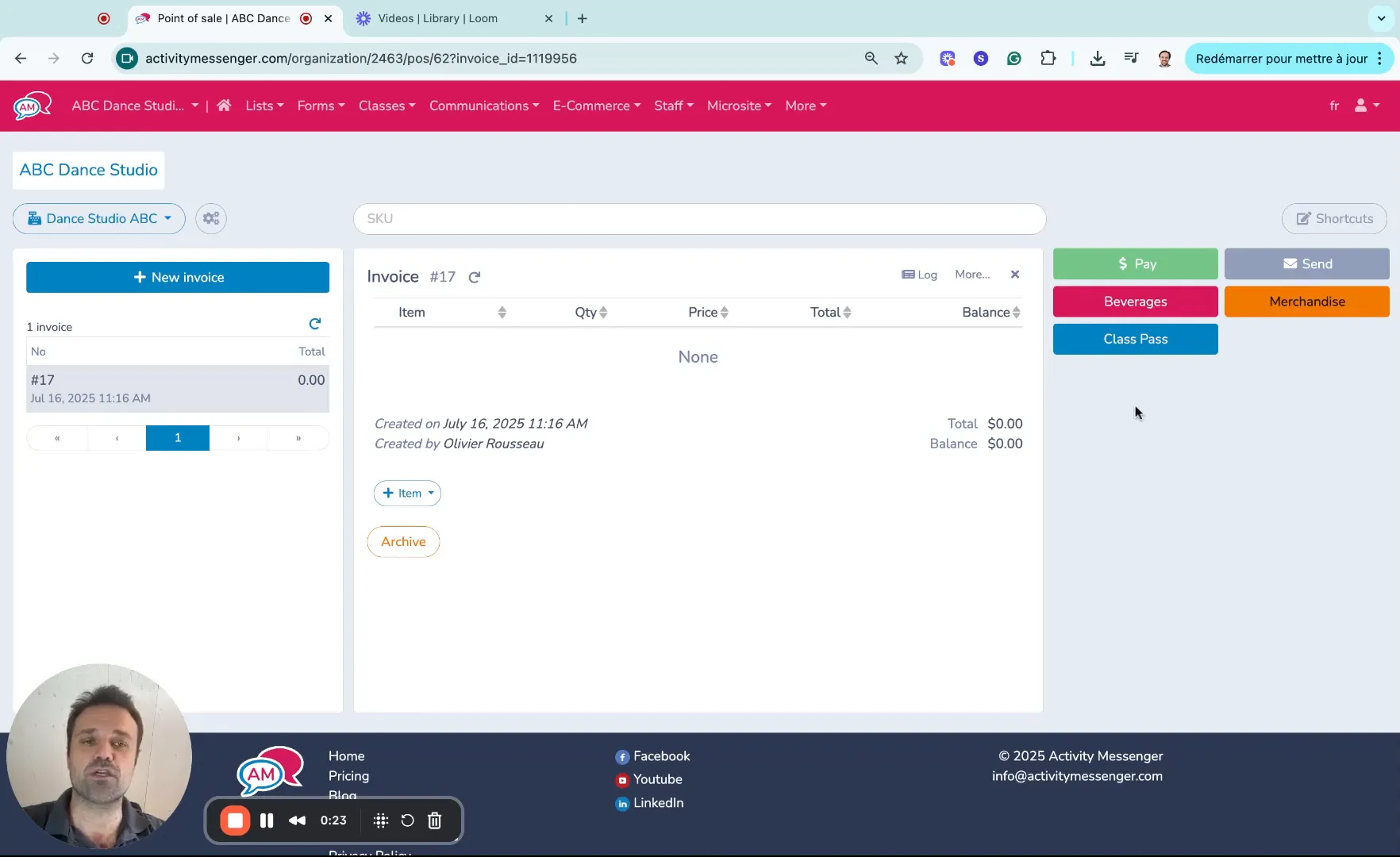Sort table by Qty column
Viewport: 1400px width, 857px height.
click(603, 313)
